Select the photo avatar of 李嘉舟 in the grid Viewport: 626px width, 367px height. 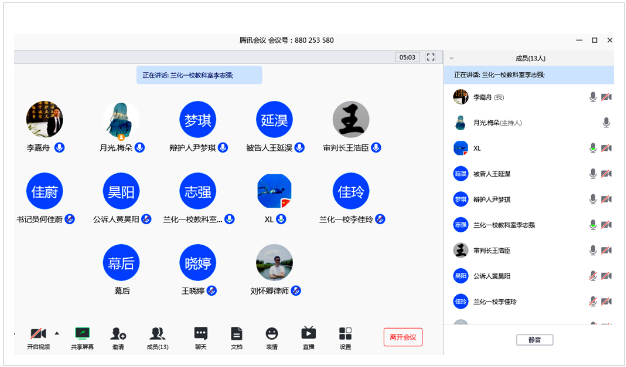coord(44,120)
